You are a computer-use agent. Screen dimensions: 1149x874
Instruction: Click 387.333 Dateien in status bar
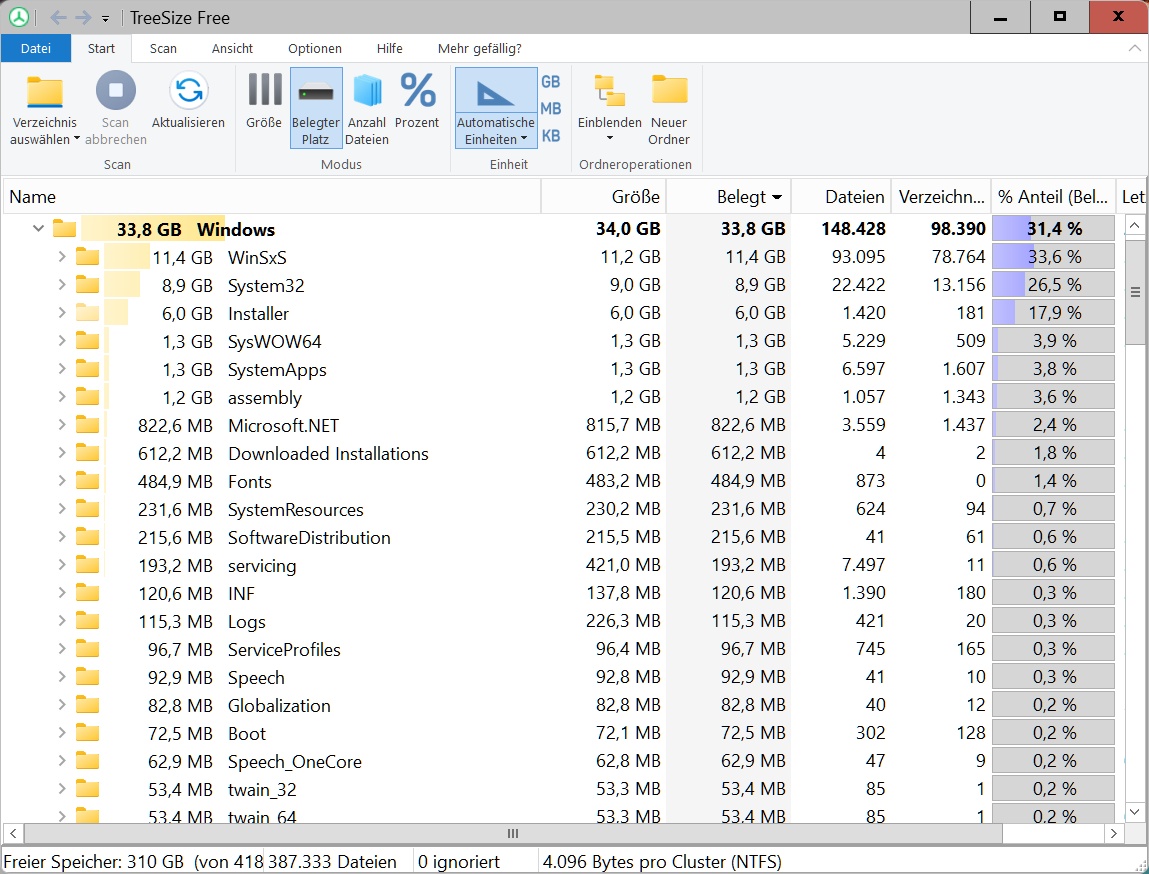click(x=332, y=862)
